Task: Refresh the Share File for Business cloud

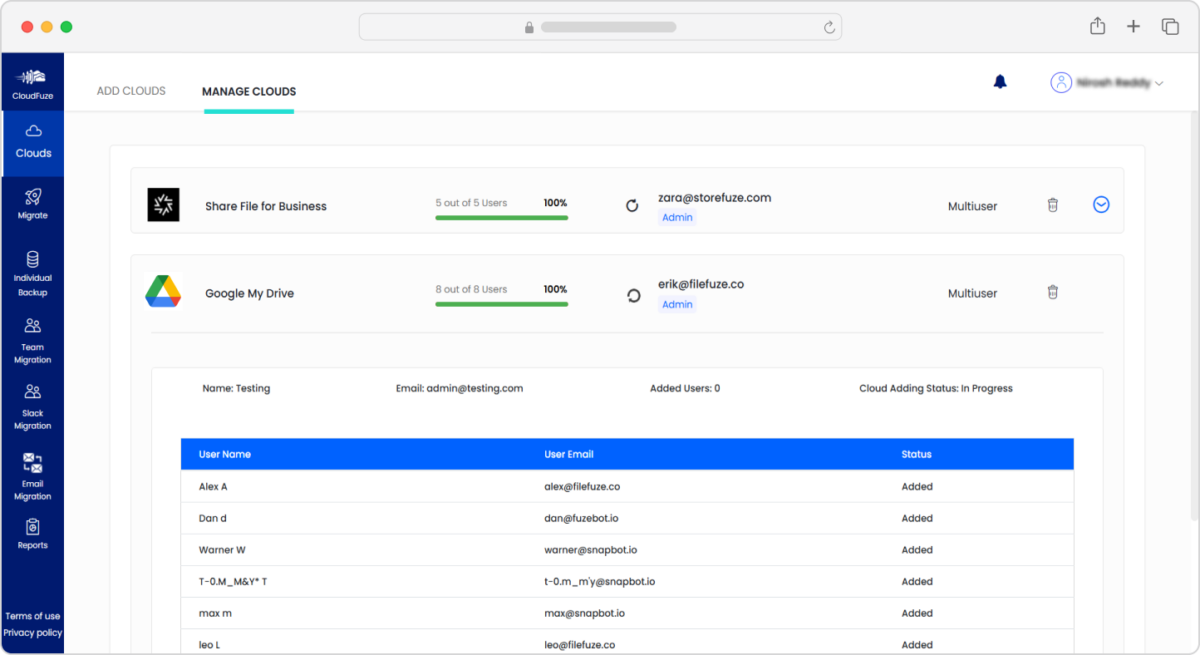Action: [x=631, y=205]
